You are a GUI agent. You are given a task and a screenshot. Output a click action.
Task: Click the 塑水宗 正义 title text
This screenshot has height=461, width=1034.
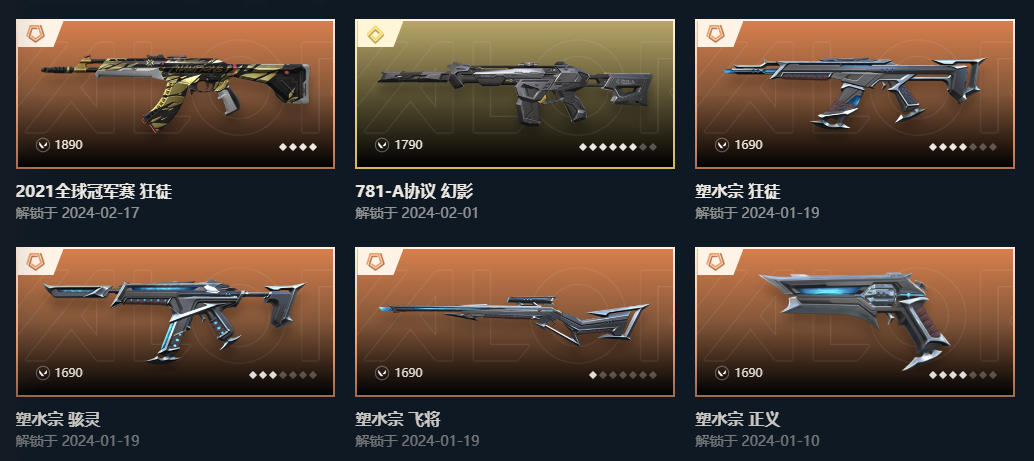click(738, 419)
